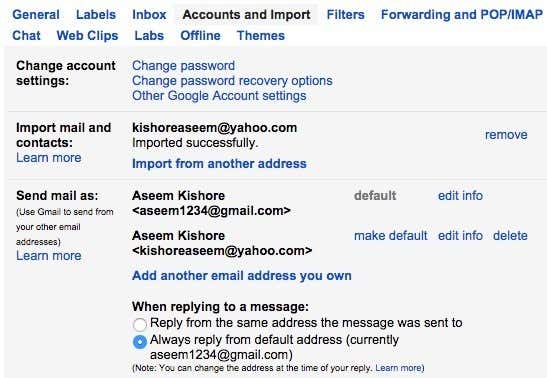Screen dimensions: 547x378
Task: Open the Themes settings tab
Action: pyautogui.click(x=261, y=36)
